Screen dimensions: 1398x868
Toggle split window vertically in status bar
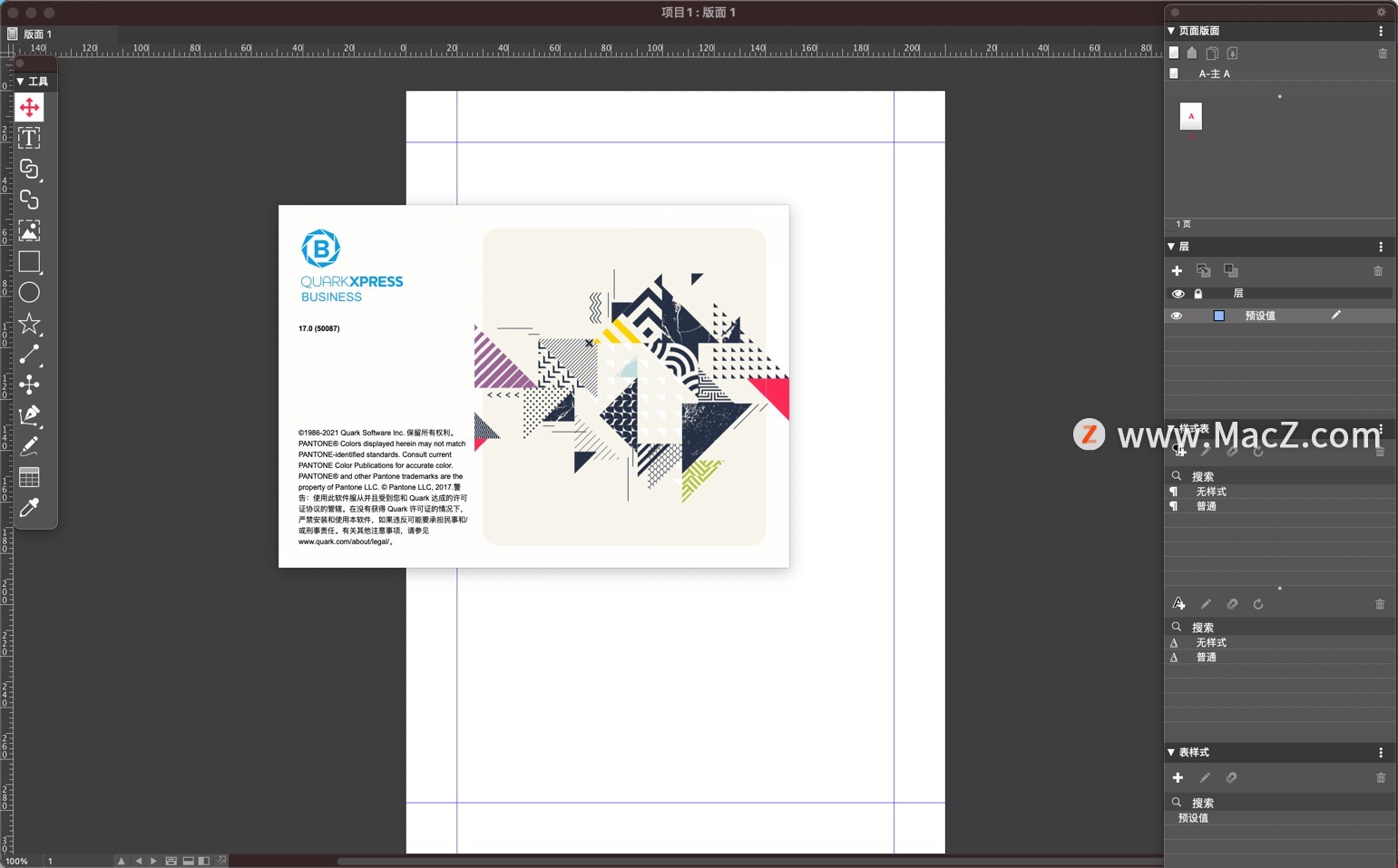204,861
